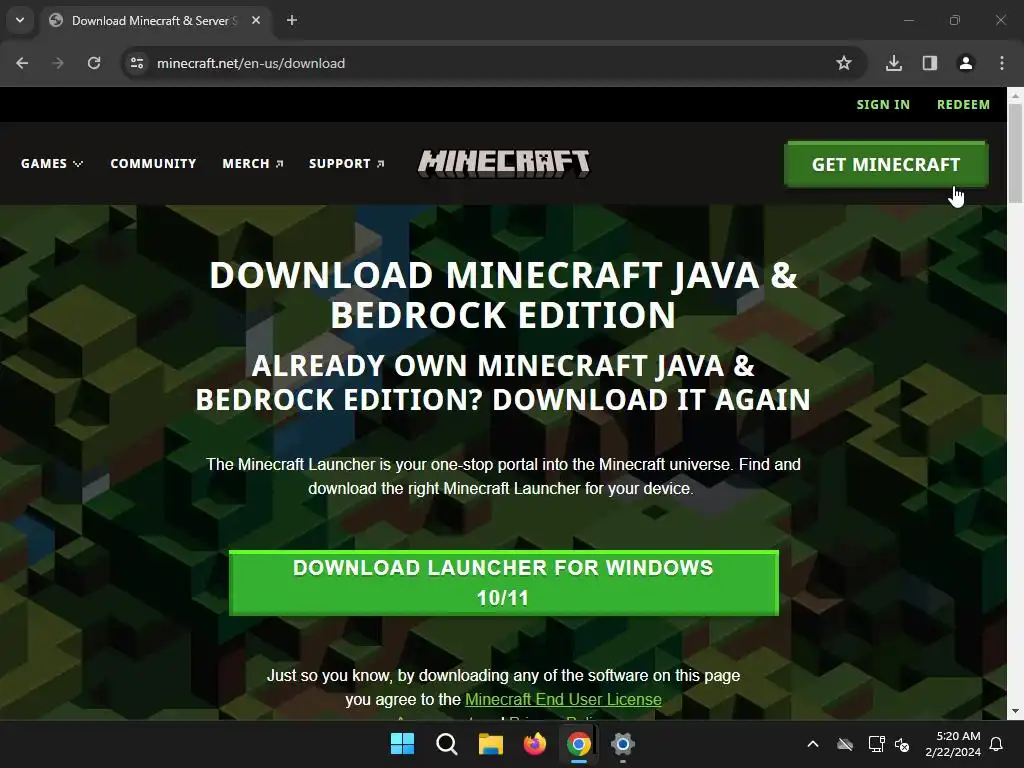Image resolution: width=1024 pixels, height=768 pixels.
Task: Click the scrollbar down arrow
Action: point(1016,711)
